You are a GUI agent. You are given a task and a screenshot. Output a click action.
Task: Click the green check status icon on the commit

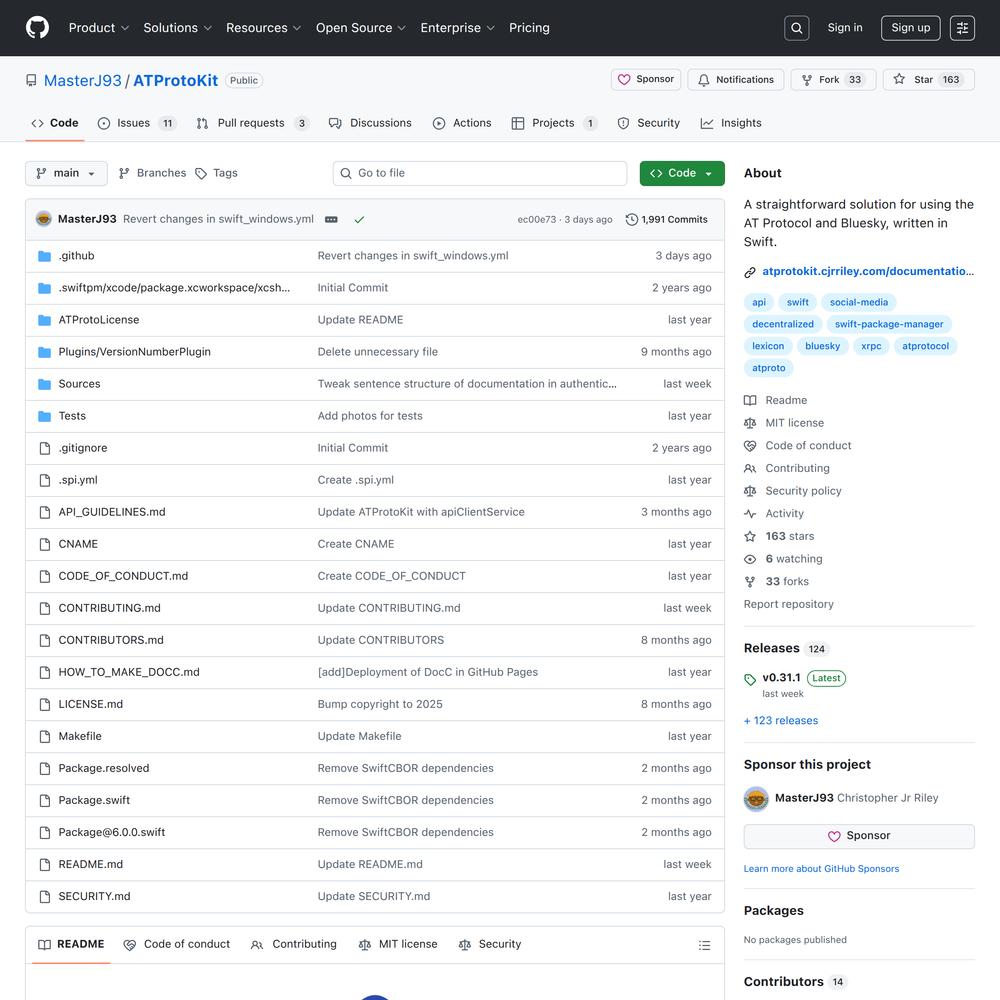(x=359, y=219)
